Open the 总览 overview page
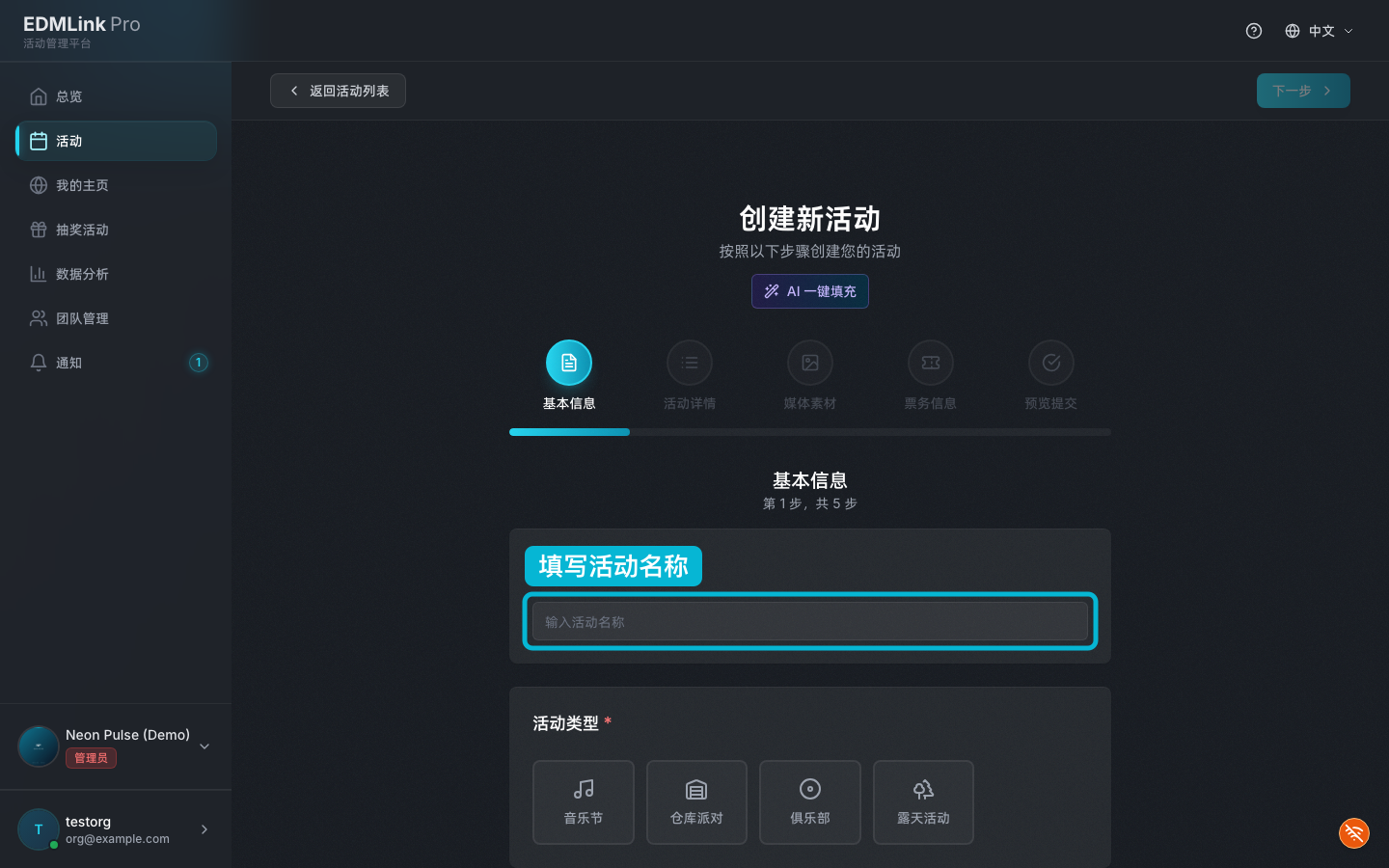Image resolution: width=1389 pixels, height=868 pixels. point(116,96)
